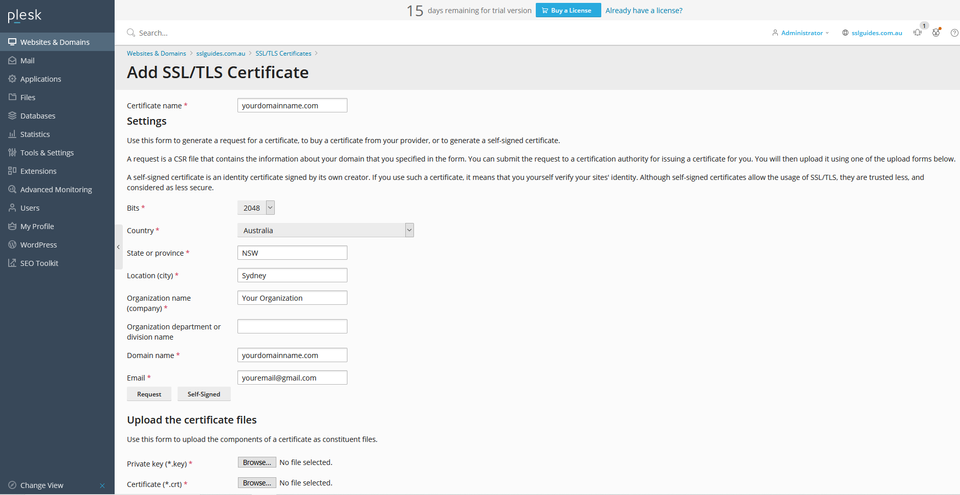Click the Extensions icon in sidebar

click(12, 171)
